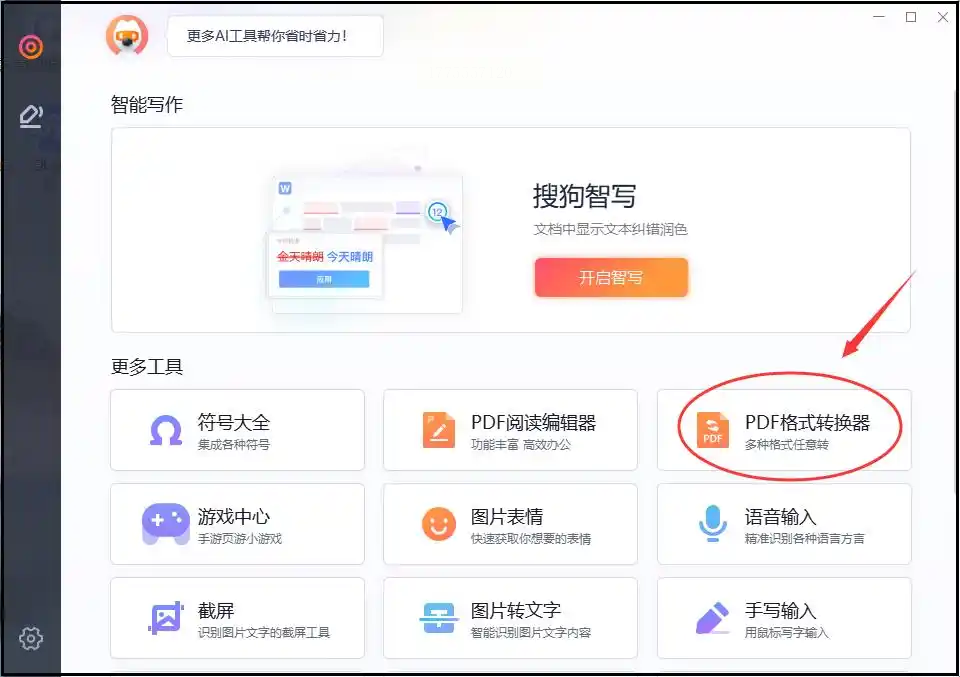Image resolution: width=960 pixels, height=677 pixels.
Task: Launch PDF格式转换器 by its title
Action: click(x=807, y=422)
